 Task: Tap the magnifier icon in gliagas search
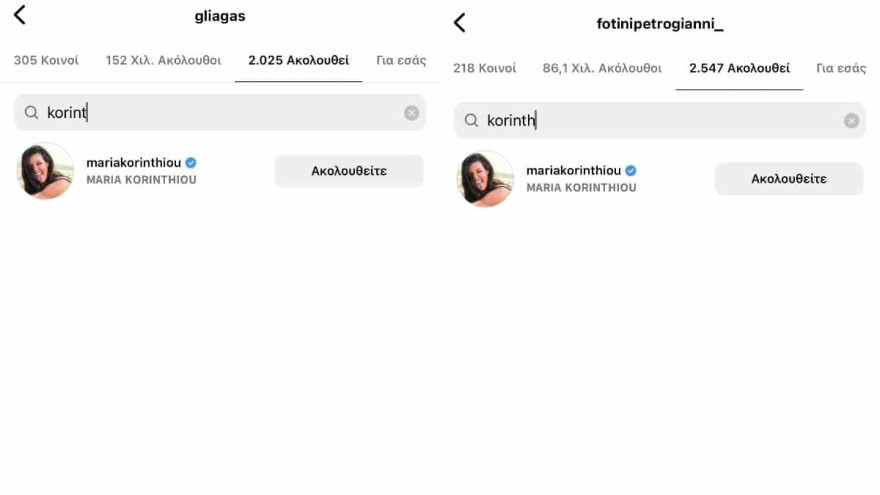click(31, 113)
